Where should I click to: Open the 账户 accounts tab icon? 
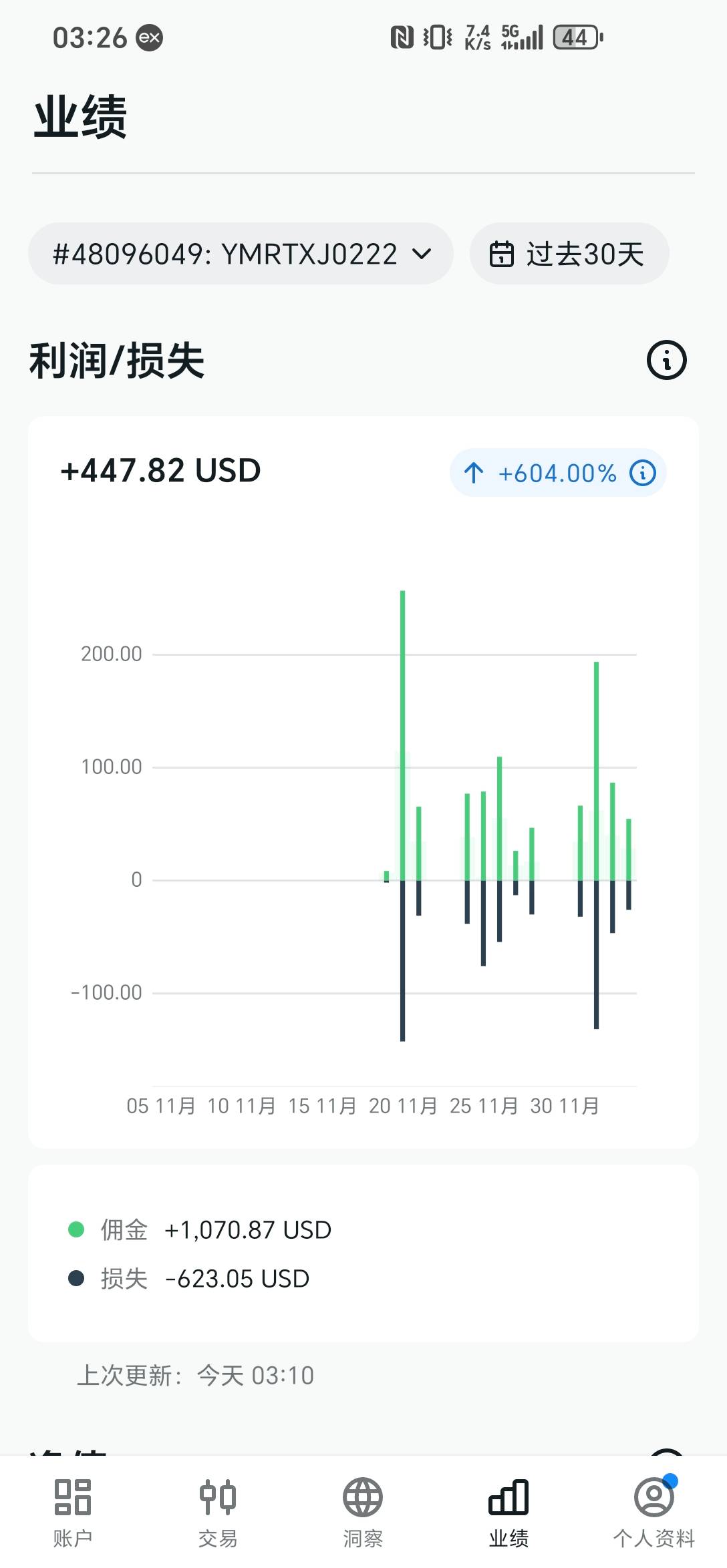click(73, 1497)
